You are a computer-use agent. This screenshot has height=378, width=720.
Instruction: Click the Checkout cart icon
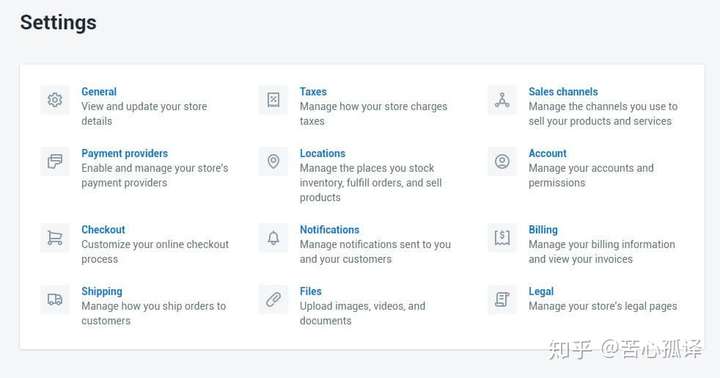pyautogui.click(x=55, y=237)
